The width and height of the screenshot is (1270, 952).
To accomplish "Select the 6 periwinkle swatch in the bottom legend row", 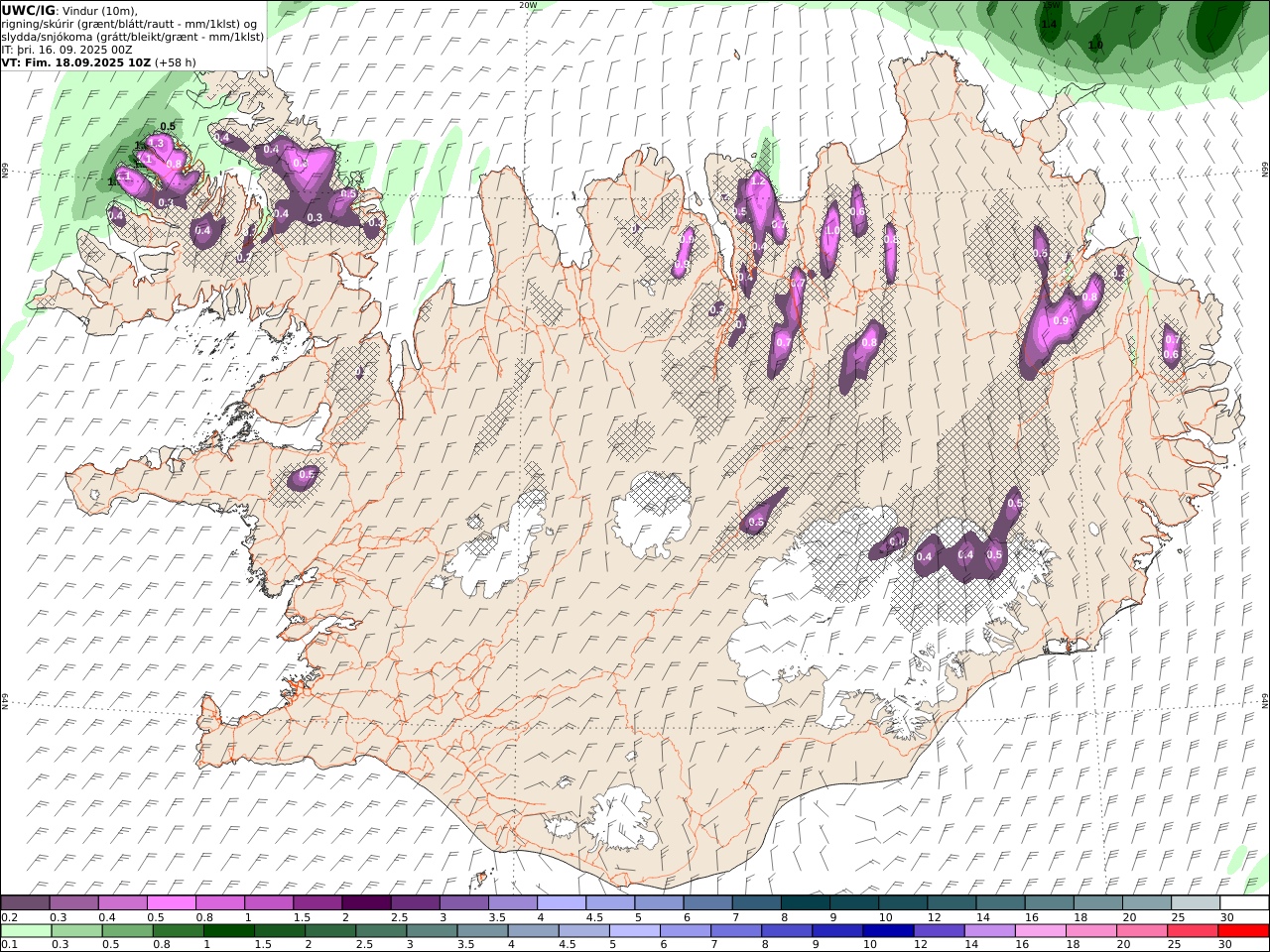I will pos(686,930).
